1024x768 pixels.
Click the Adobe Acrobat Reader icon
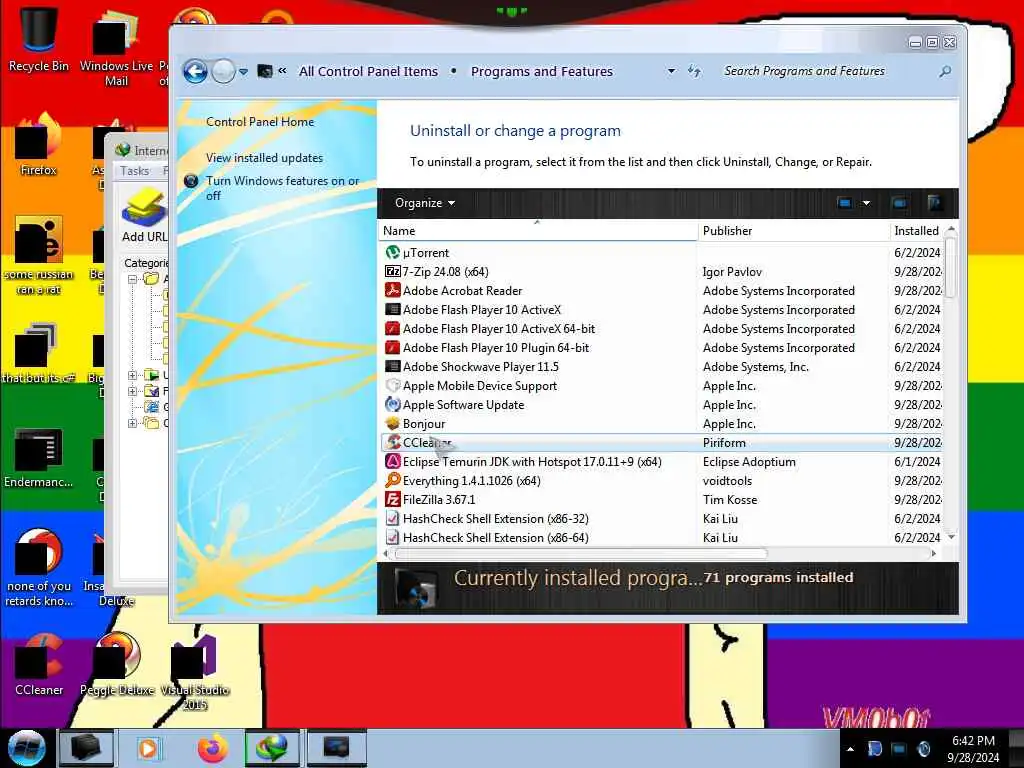click(392, 290)
